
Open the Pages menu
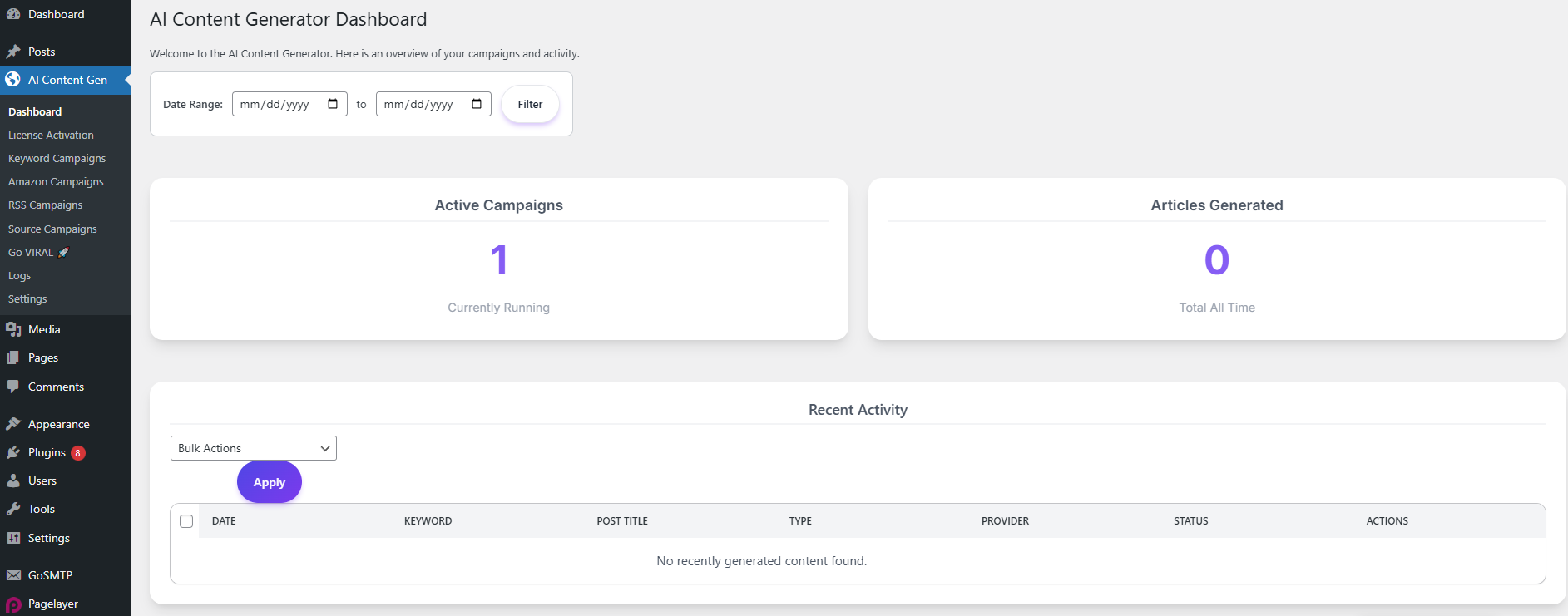[66, 357]
